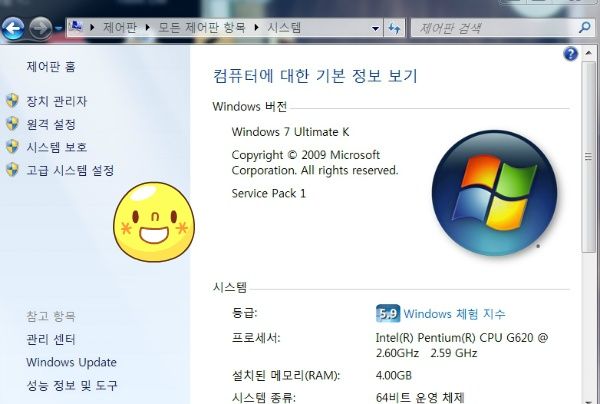This screenshot has width=600, height=404.
Task: Open Windows 체험 지수 link
Action: point(454,314)
